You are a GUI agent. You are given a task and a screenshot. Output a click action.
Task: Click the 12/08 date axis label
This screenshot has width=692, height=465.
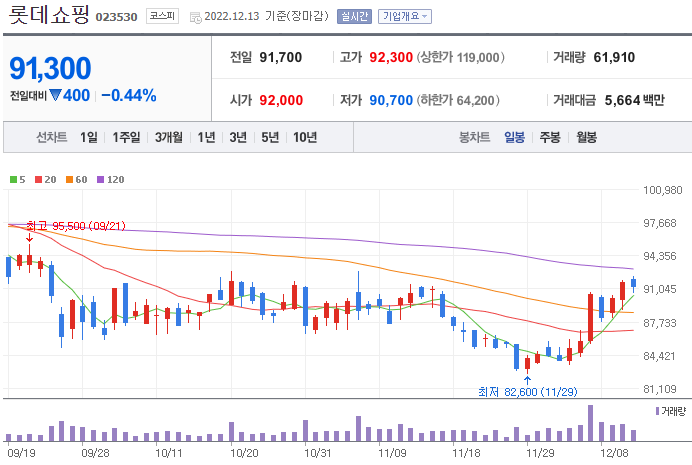[x=614, y=453]
